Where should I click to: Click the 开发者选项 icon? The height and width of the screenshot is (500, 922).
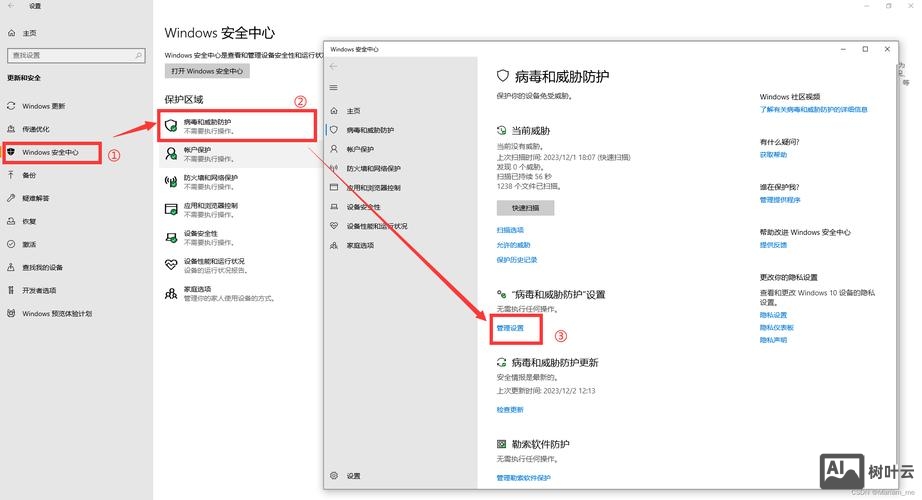point(11,290)
